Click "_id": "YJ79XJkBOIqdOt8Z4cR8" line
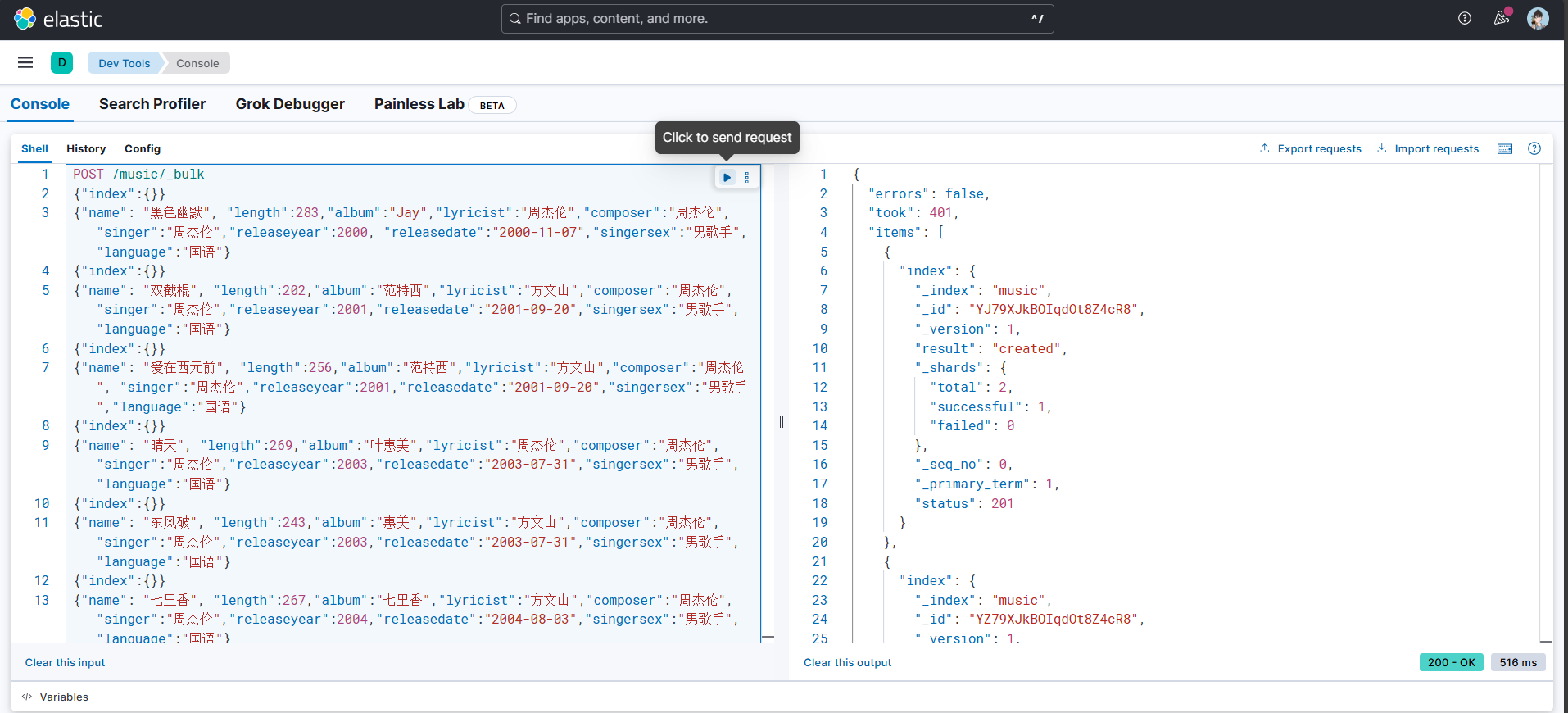 tap(1029, 310)
